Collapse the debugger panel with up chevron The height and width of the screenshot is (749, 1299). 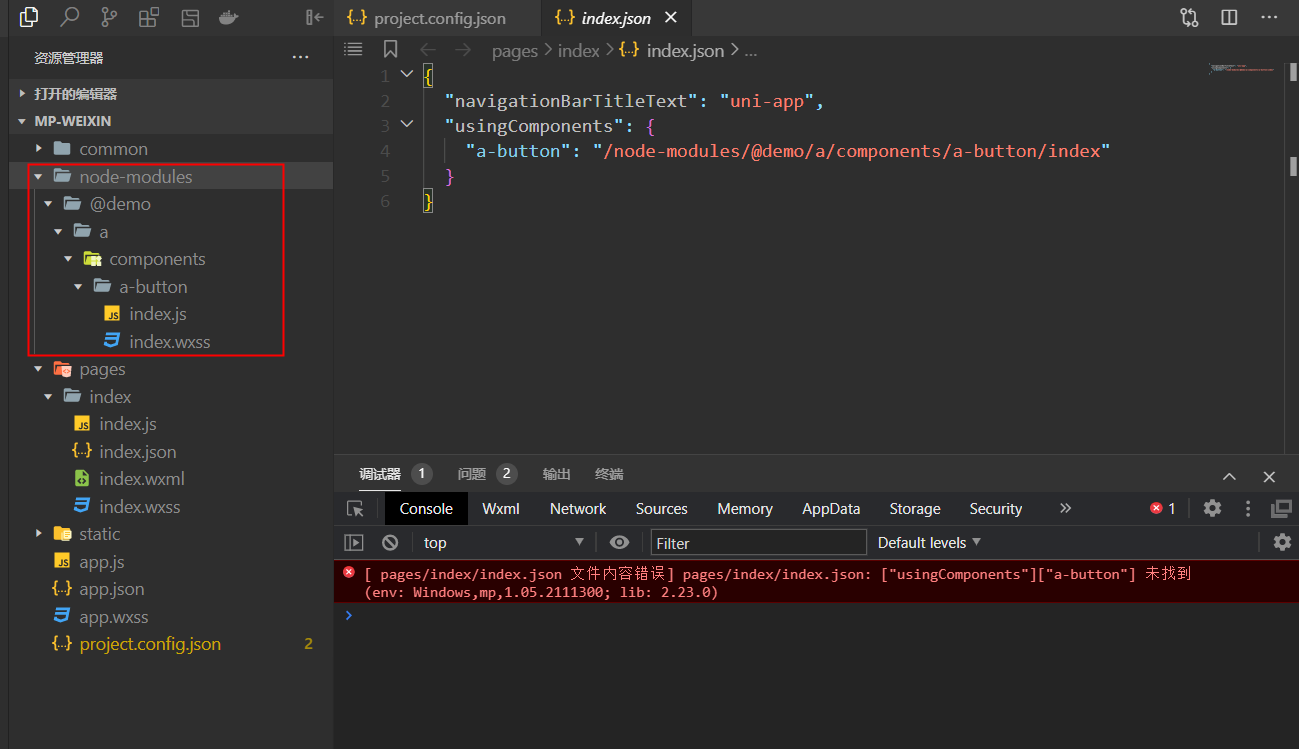(x=1230, y=477)
